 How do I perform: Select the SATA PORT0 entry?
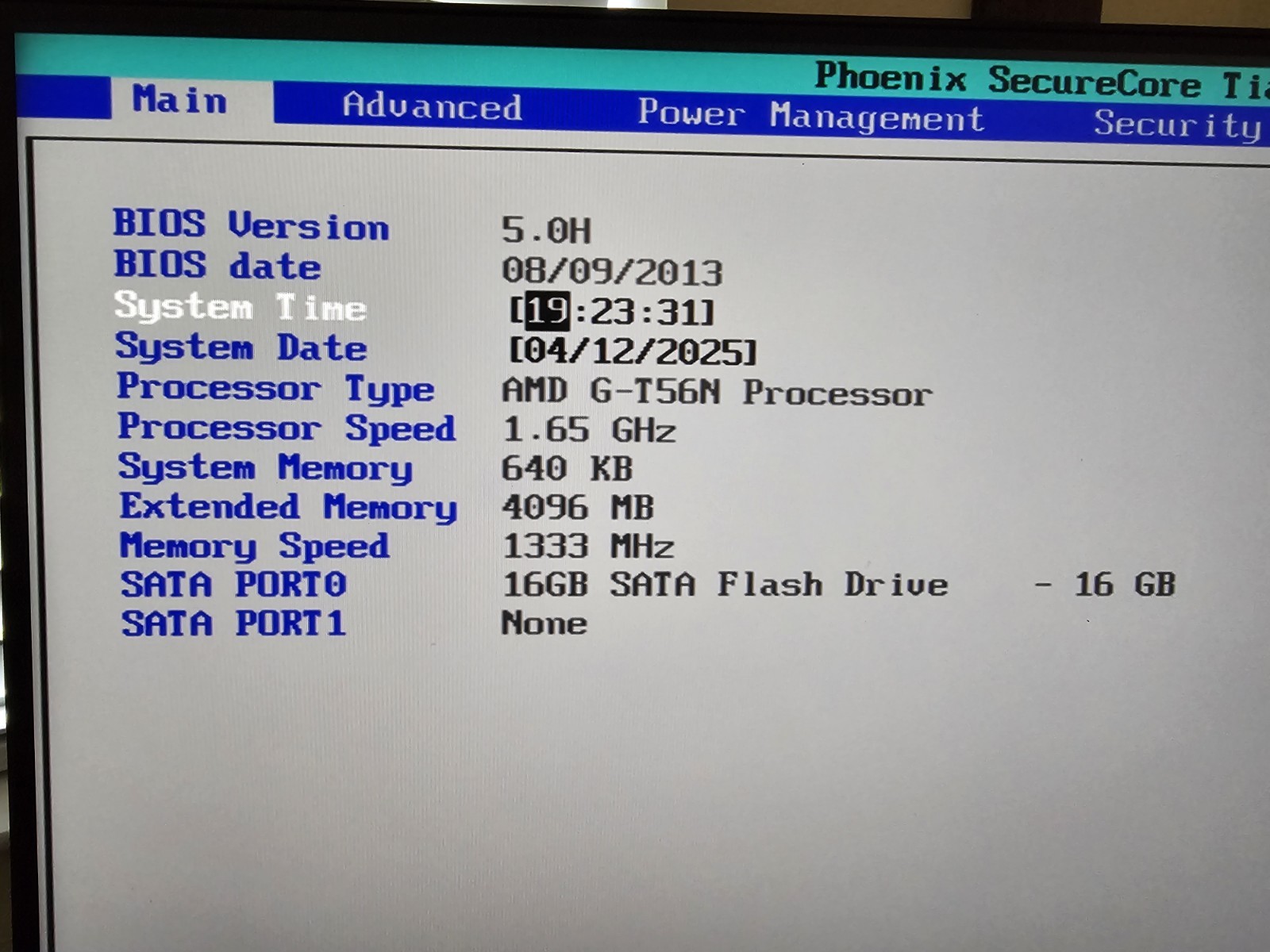pos(233,585)
